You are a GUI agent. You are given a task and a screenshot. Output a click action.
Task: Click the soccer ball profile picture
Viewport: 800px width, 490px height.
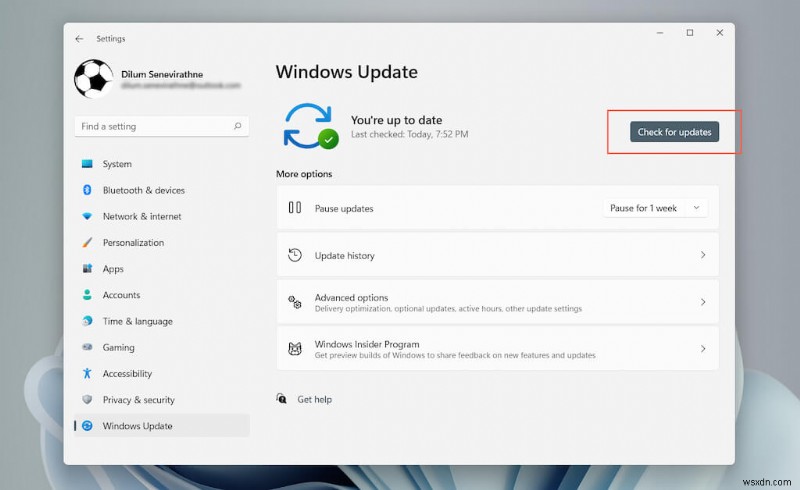(x=93, y=79)
